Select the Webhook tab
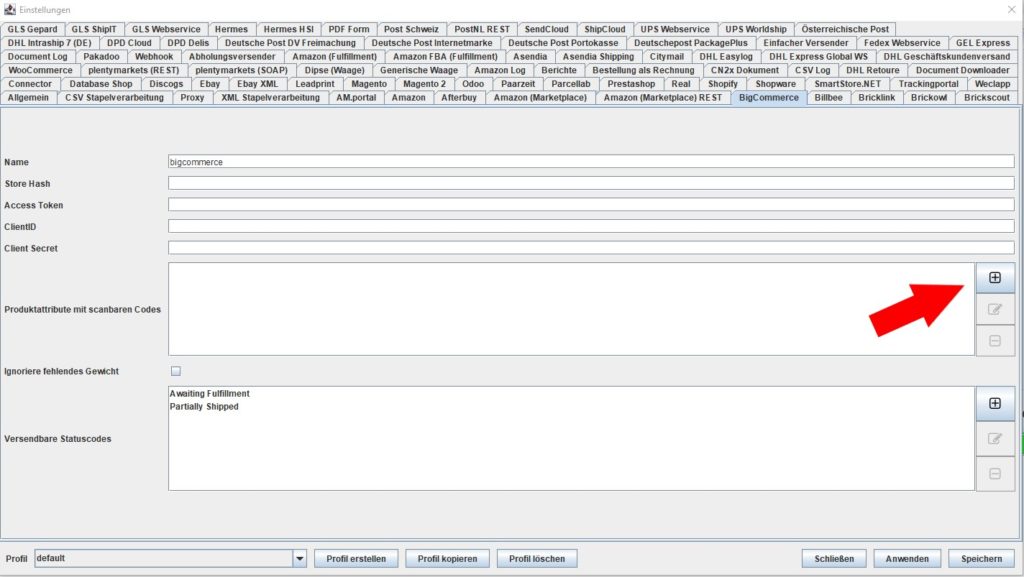 click(x=154, y=57)
